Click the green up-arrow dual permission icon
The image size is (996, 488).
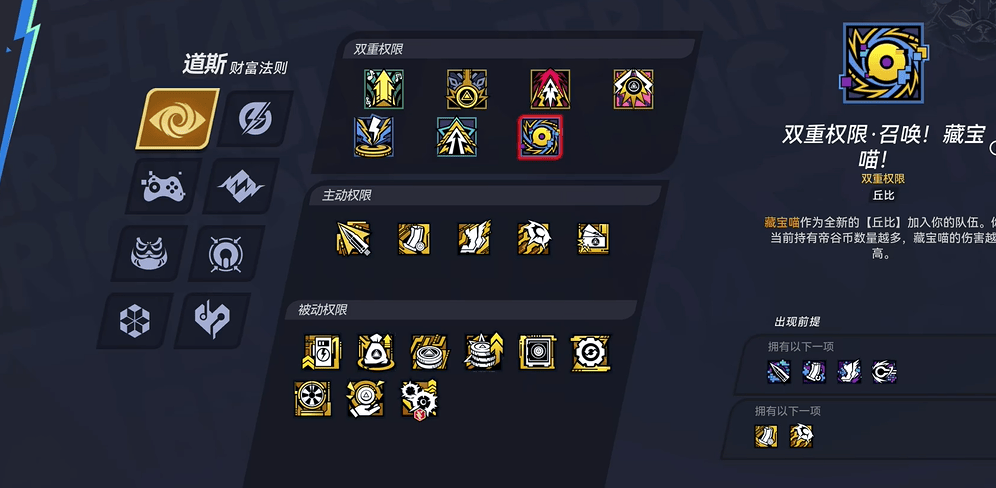384,89
